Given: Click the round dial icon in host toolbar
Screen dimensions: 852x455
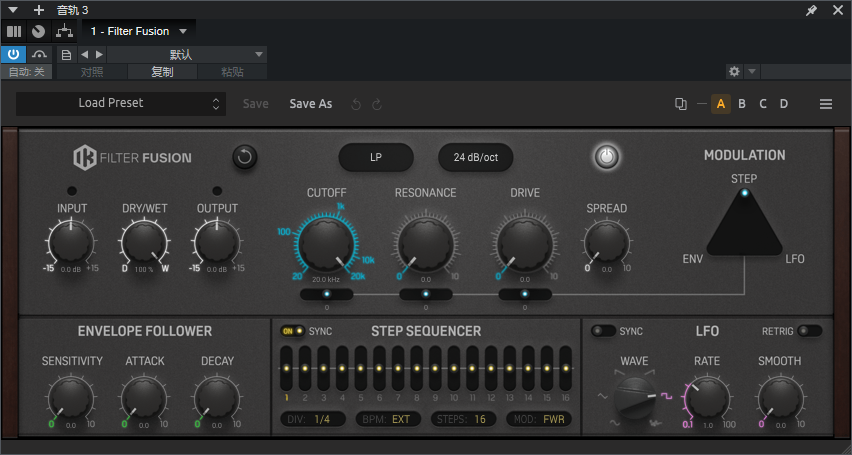Looking at the screenshot, I should 38,32.
